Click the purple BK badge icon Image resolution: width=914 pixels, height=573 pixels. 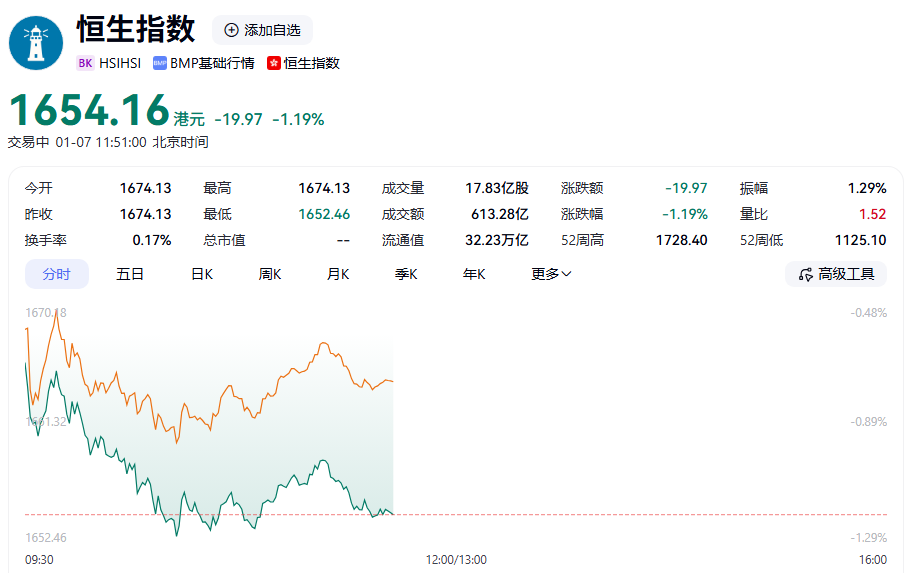pos(85,63)
